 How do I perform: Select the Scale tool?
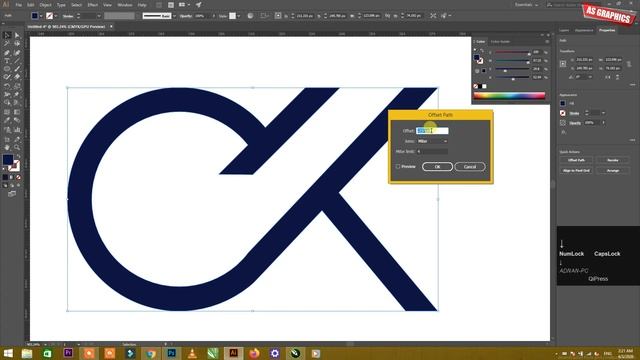pos(17,86)
